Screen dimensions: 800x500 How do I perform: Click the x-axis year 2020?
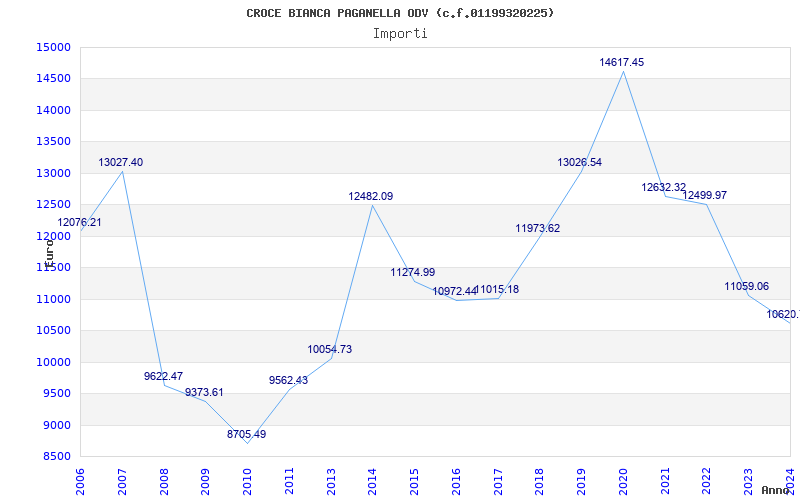pyautogui.click(x=623, y=482)
